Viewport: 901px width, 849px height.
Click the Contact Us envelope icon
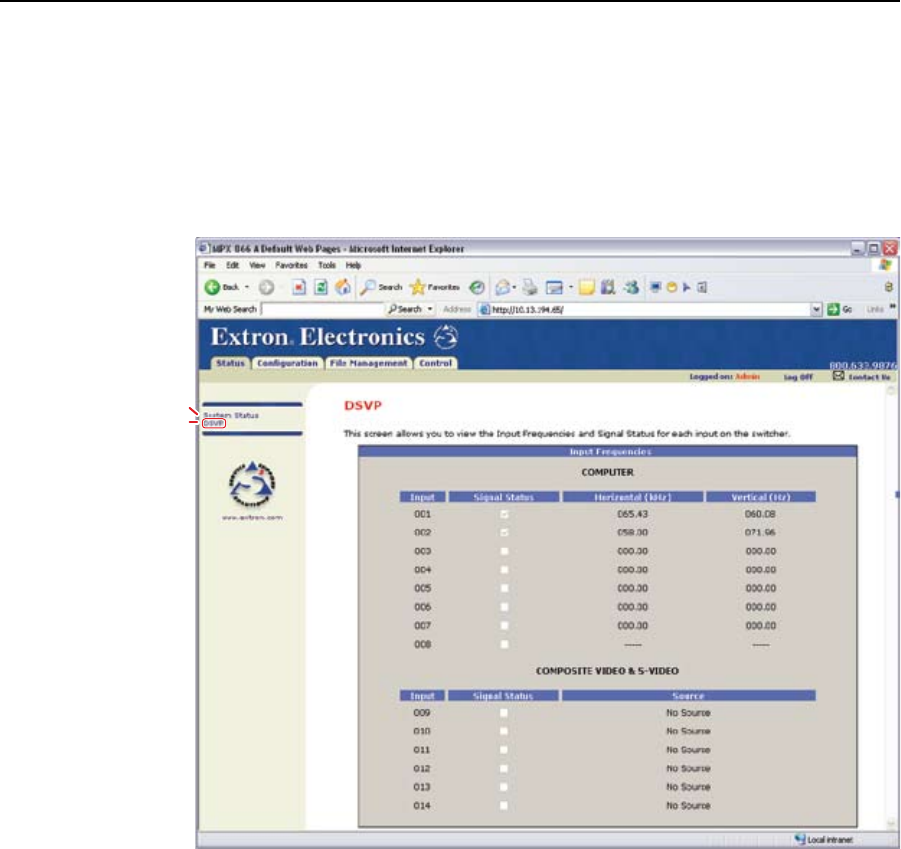tap(839, 377)
